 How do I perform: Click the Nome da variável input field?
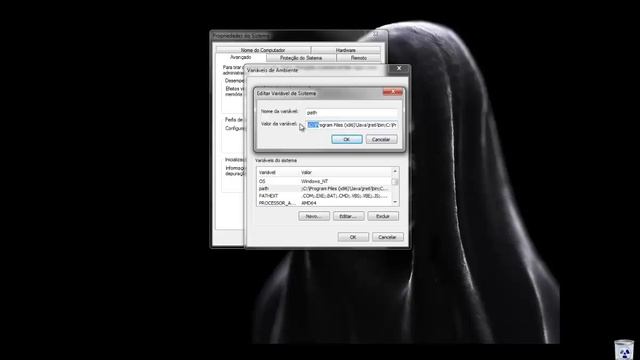pos(352,112)
